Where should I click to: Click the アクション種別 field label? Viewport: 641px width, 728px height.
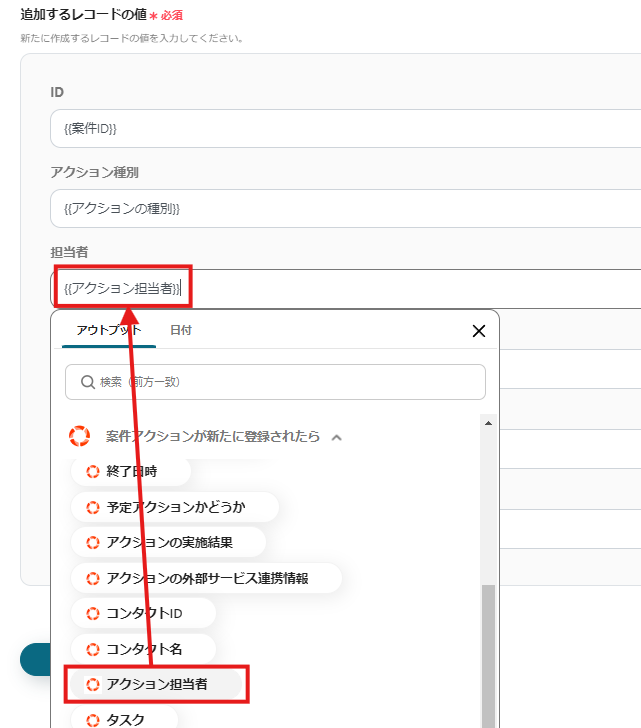[94, 172]
